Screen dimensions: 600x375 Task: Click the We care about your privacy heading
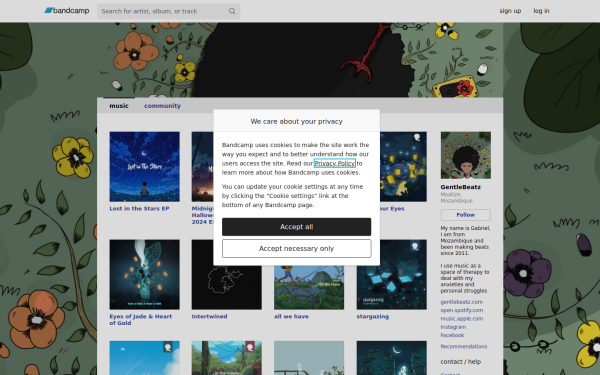pos(296,121)
